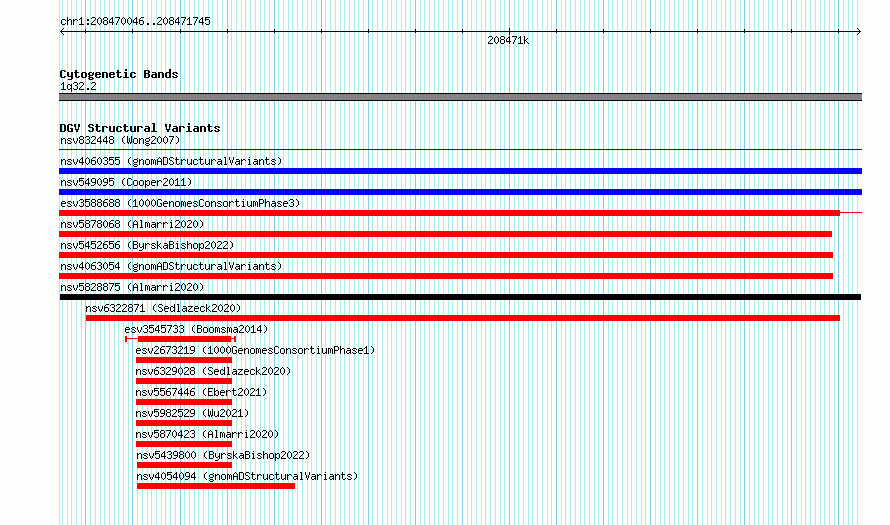Open nsv549095 (Cooper2011) label
This screenshot has width=890, height=525.
(x=126, y=182)
